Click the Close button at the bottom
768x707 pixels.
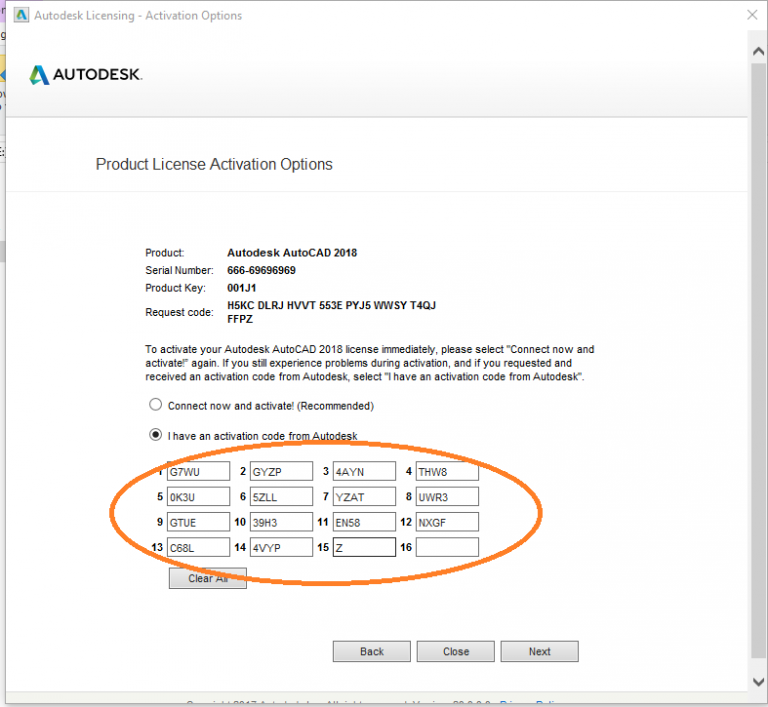click(x=456, y=651)
